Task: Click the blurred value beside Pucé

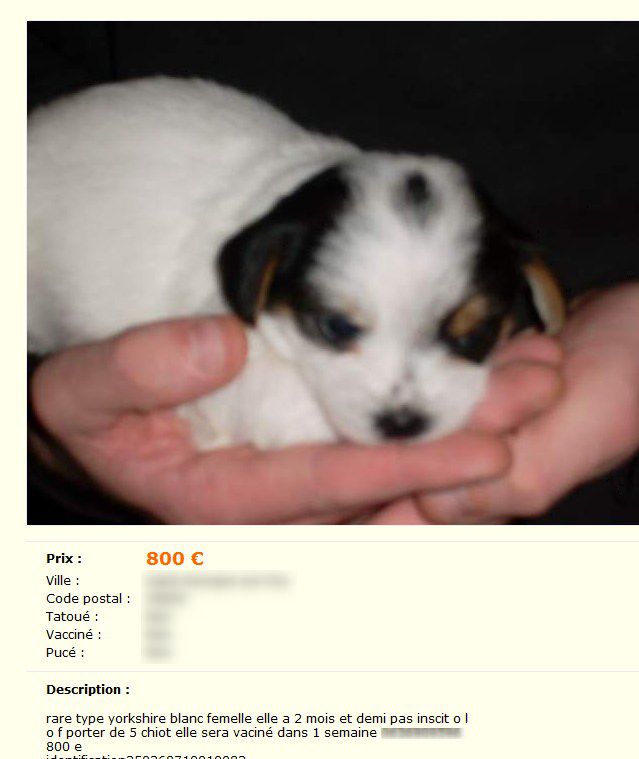Action: (158, 653)
